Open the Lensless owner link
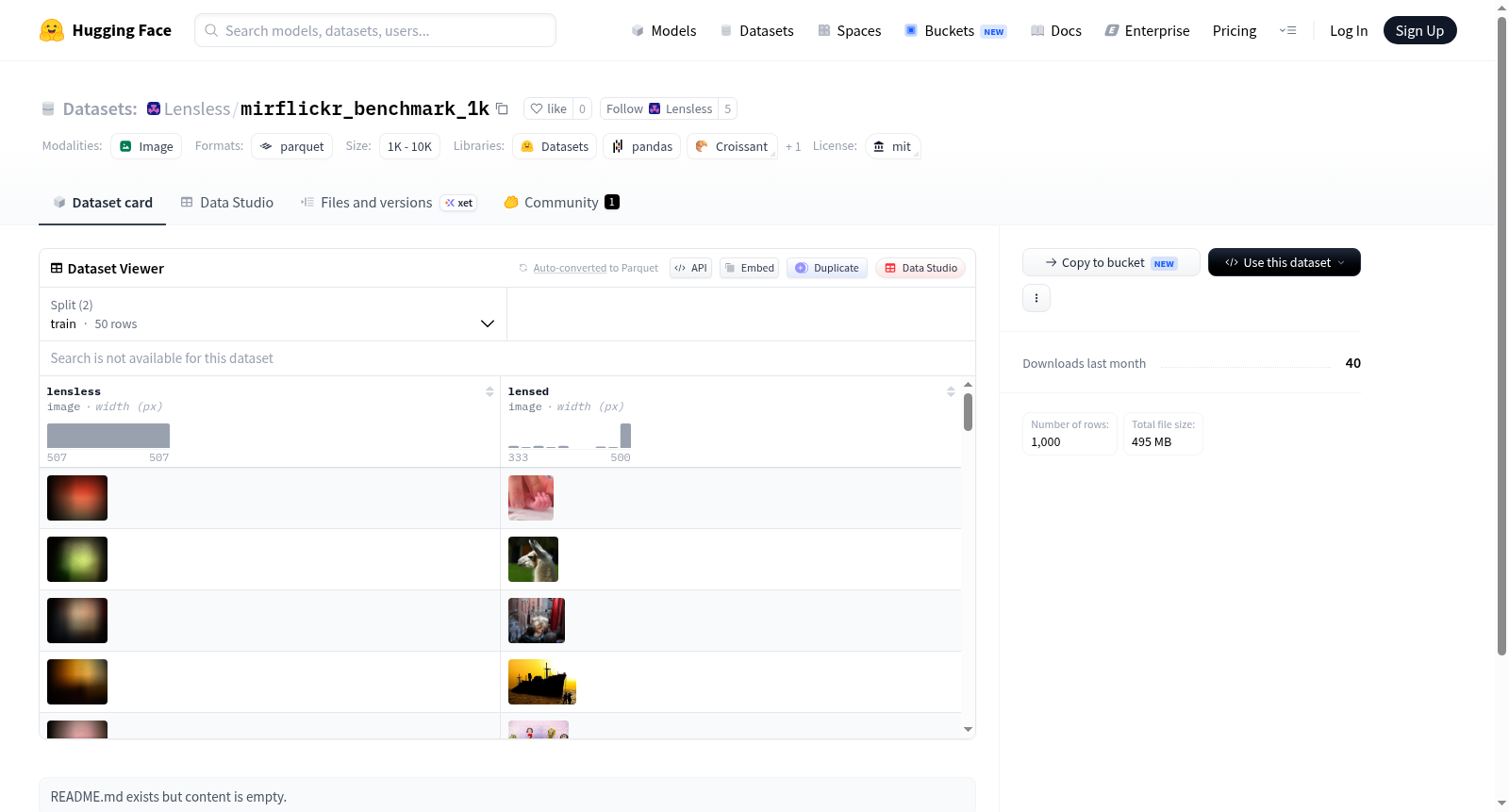The height and width of the screenshot is (812, 1509). (x=197, y=108)
